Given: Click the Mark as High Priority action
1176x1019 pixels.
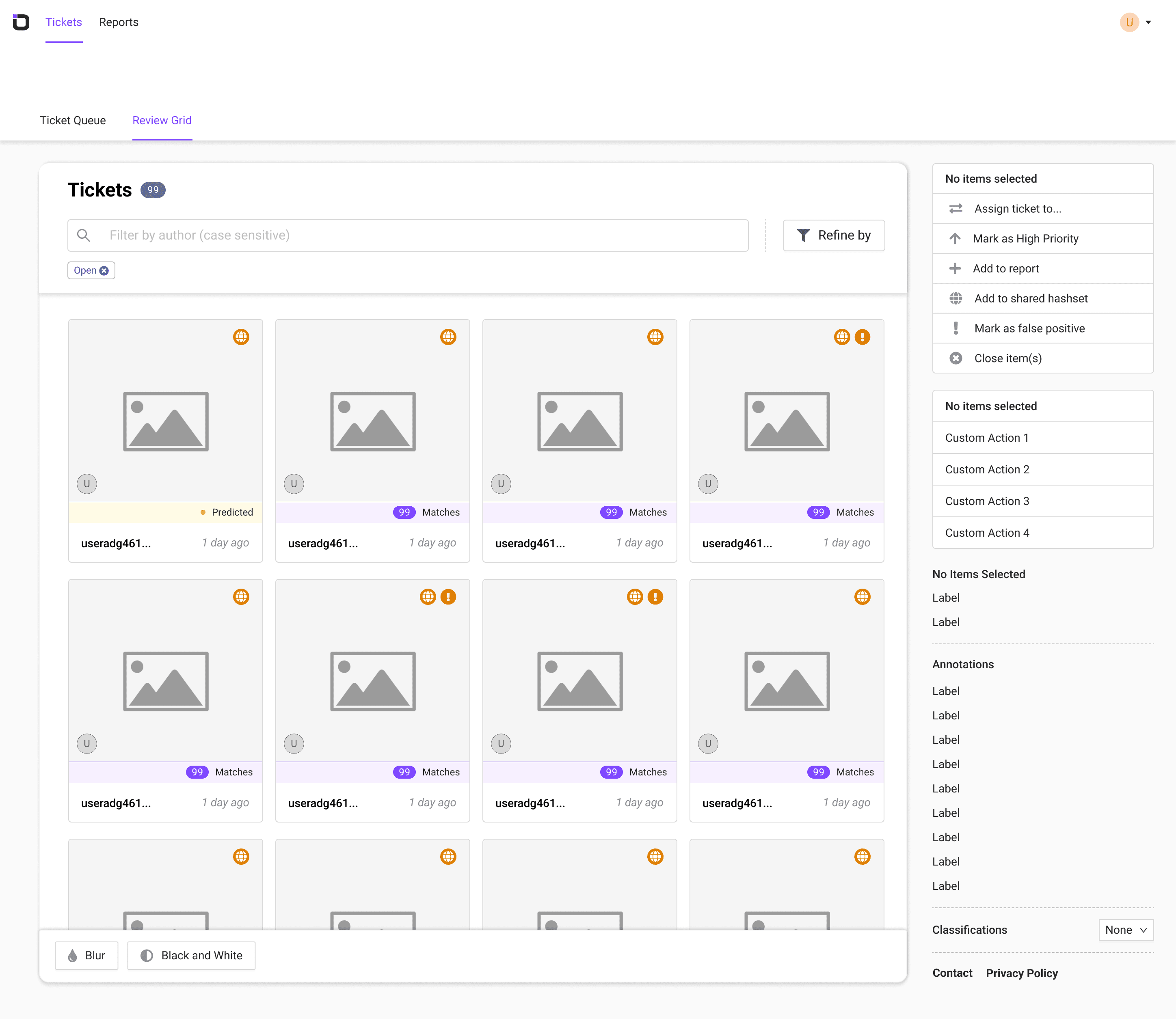Looking at the screenshot, I should tap(1025, 239).
